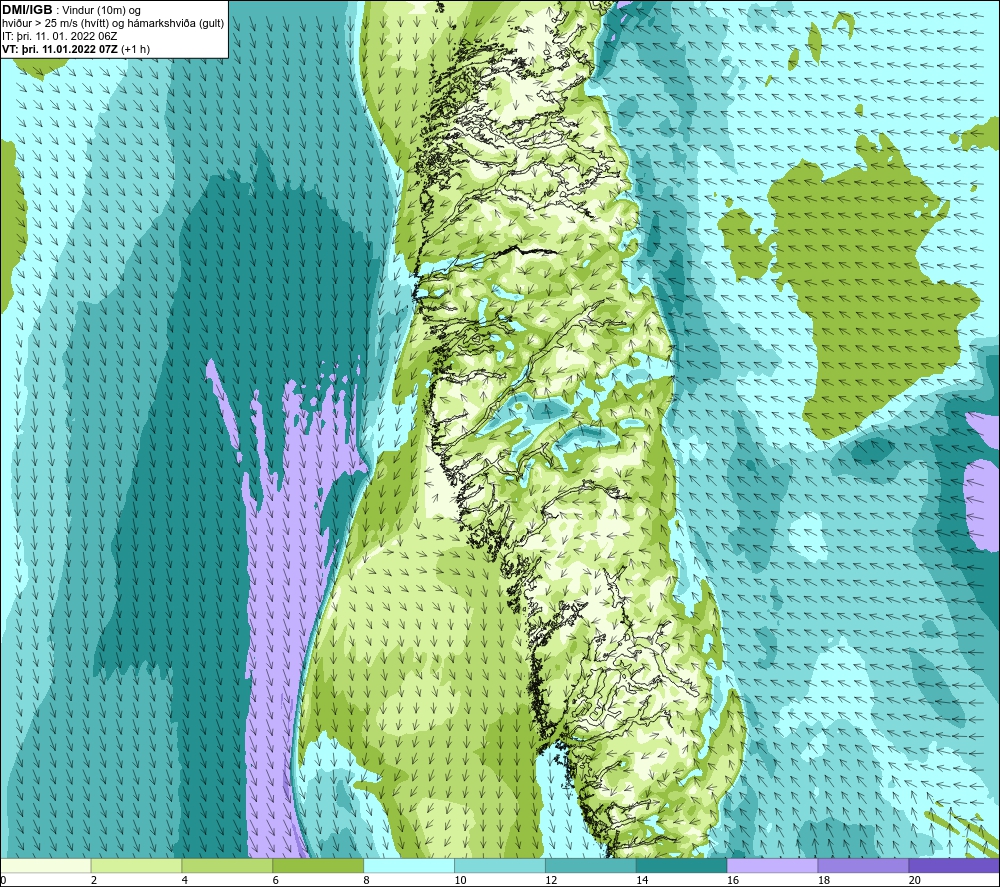Click the 10–12 m/s aqua swatch

(x=500, y=865)
